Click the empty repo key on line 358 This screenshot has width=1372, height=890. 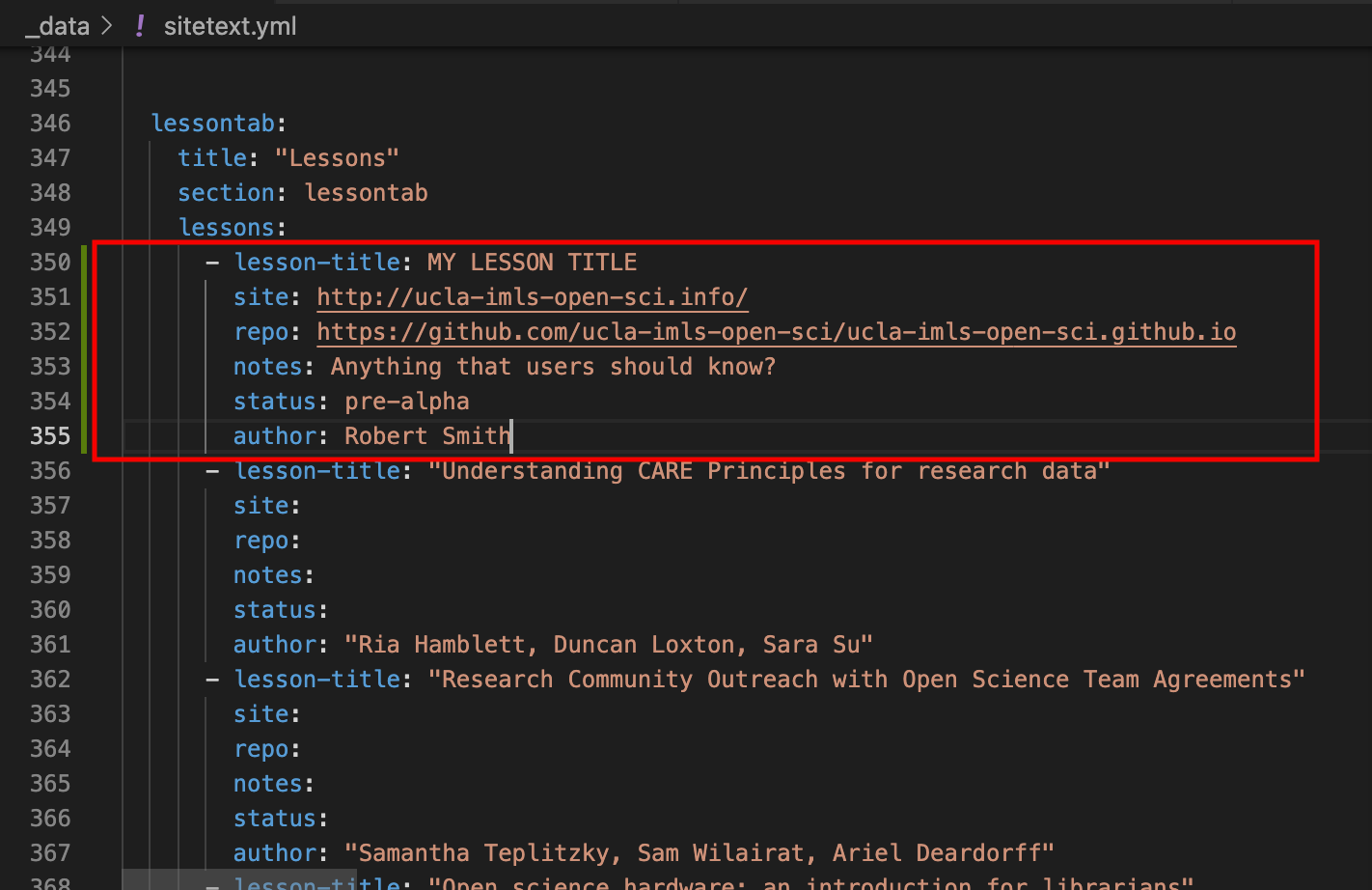[261, 541]
